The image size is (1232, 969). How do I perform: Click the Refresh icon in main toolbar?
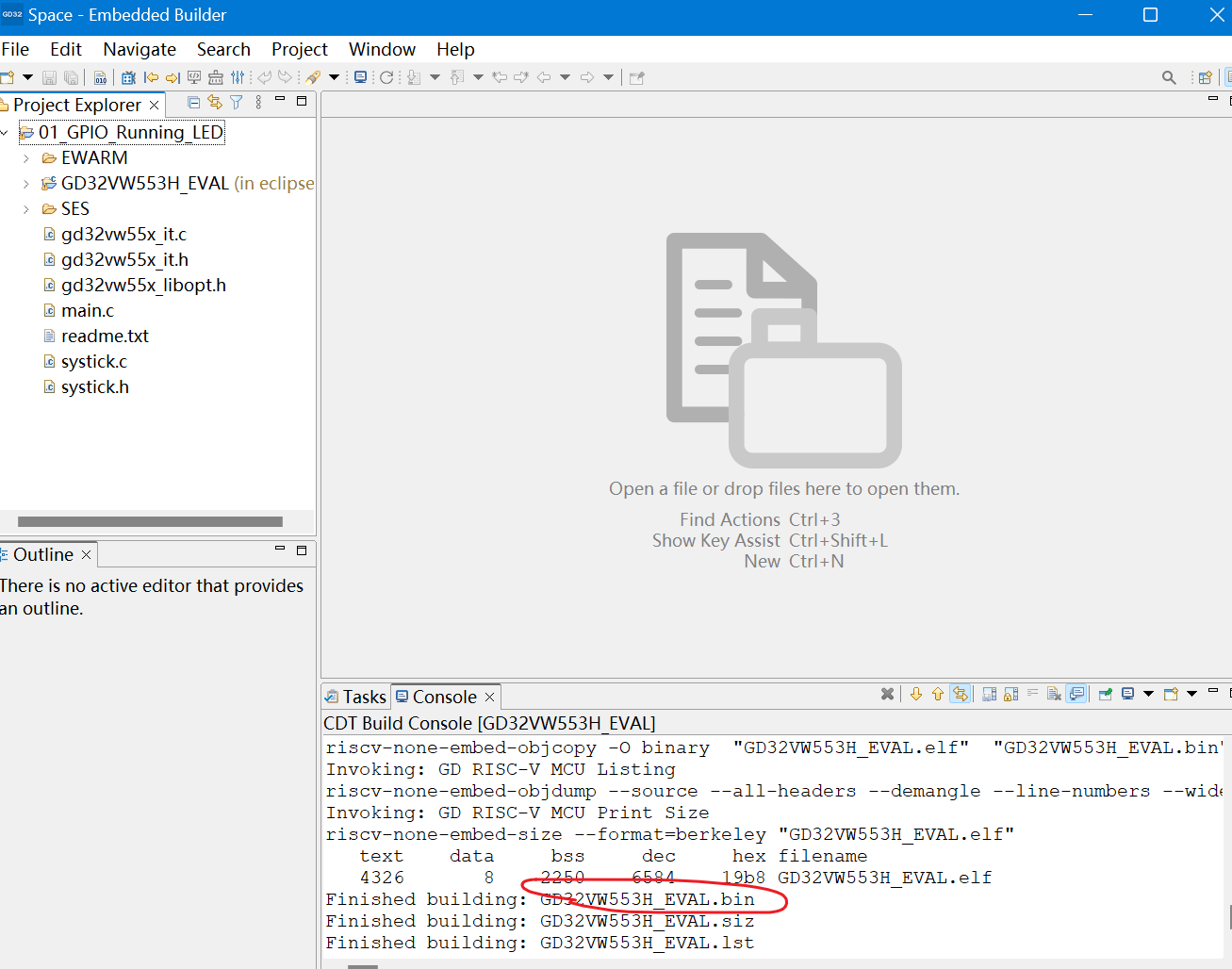point(386,77)
